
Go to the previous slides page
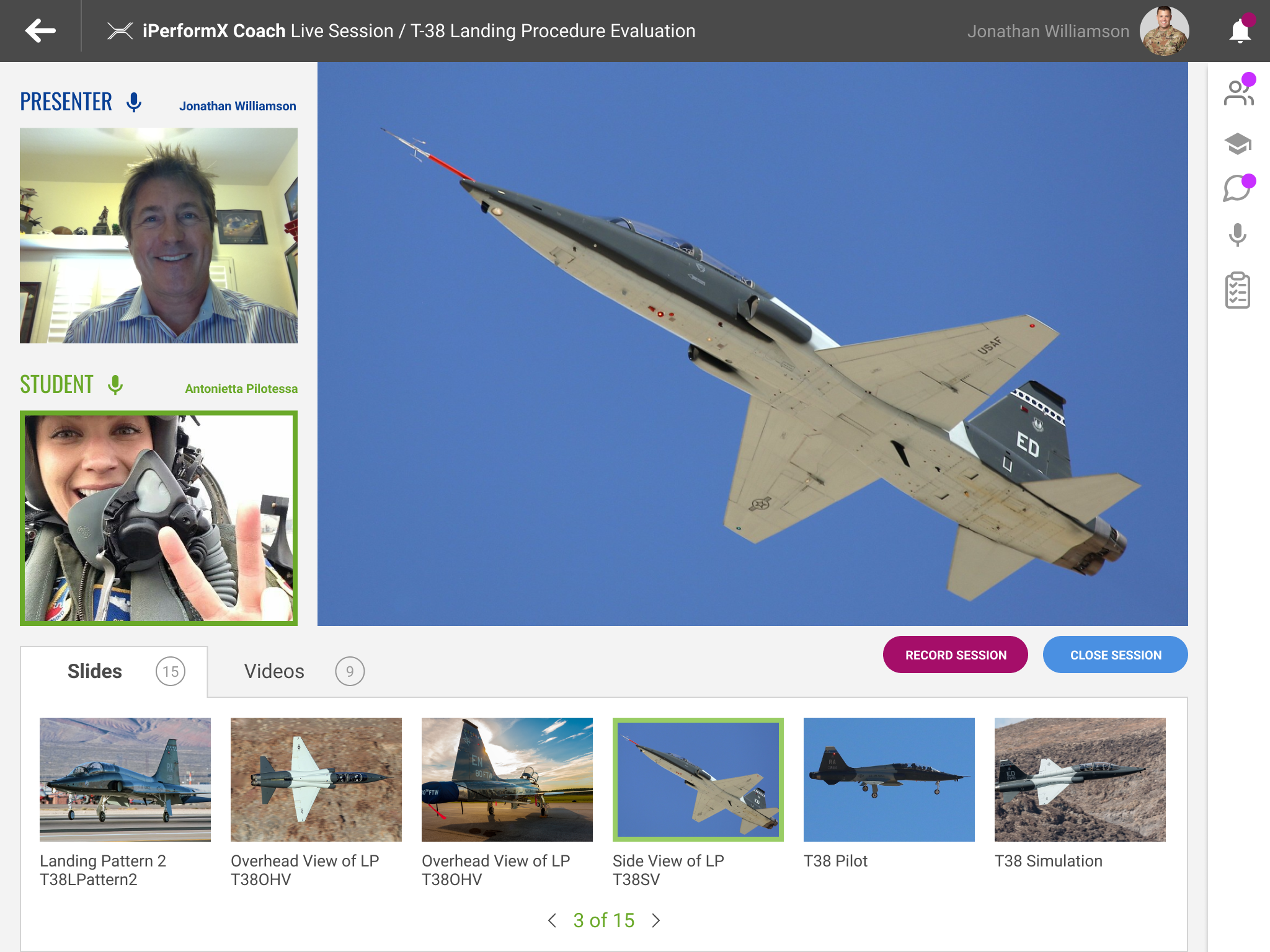[x=552, y=920]
